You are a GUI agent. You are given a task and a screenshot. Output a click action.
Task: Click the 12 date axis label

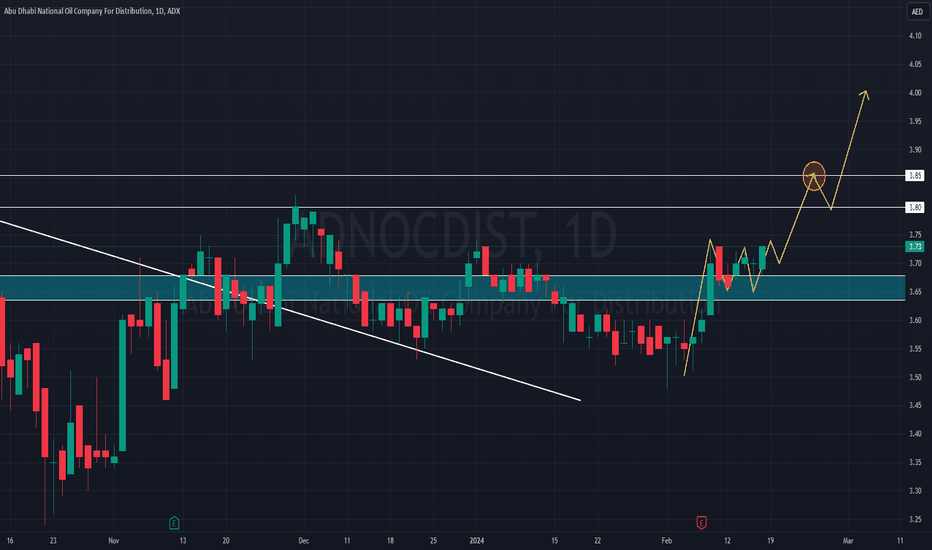[x=727, y=540]
